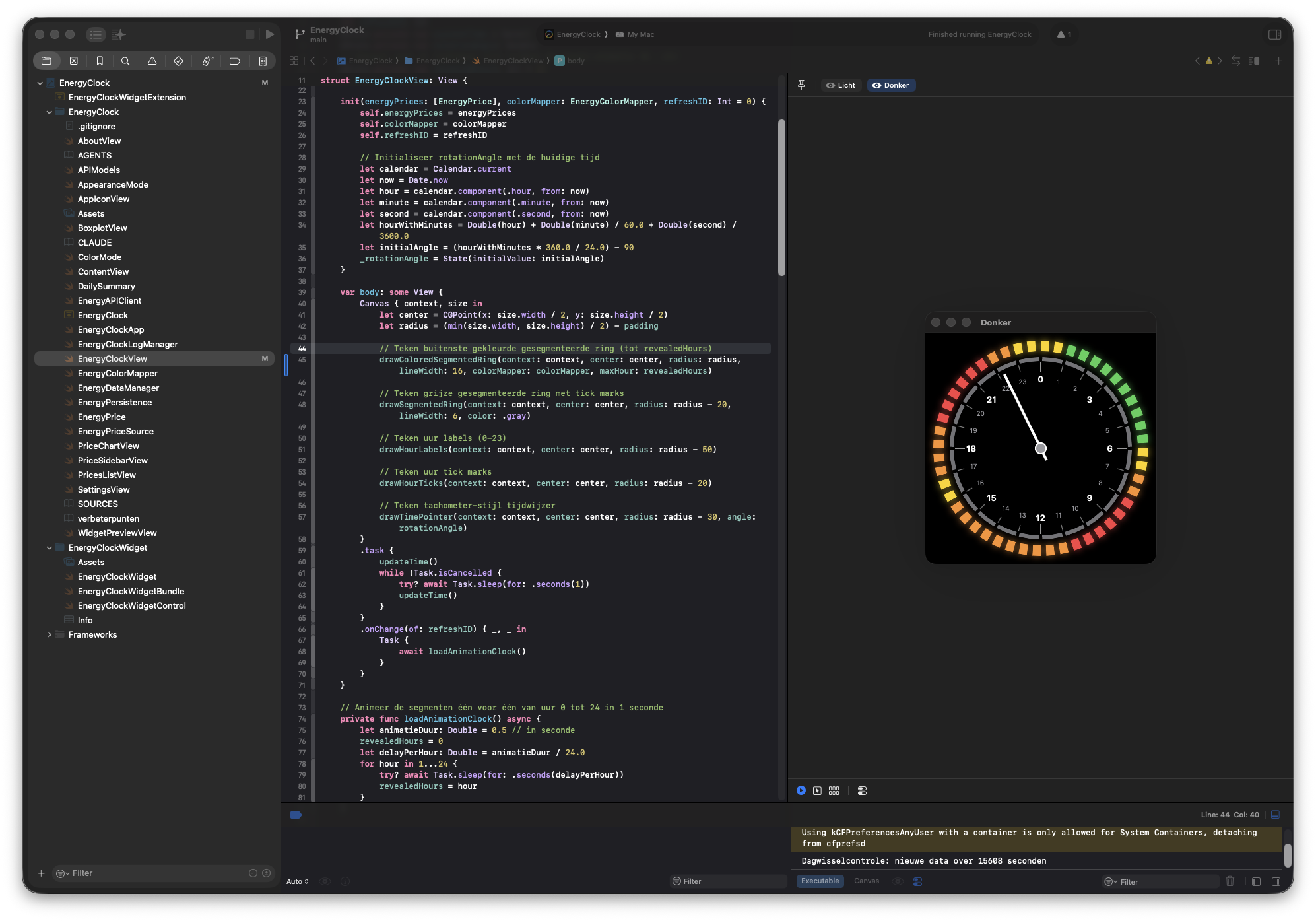Select the preview selectable mode arrow icon
This screenshot has width=1316, height=921.
pos(817,790)
